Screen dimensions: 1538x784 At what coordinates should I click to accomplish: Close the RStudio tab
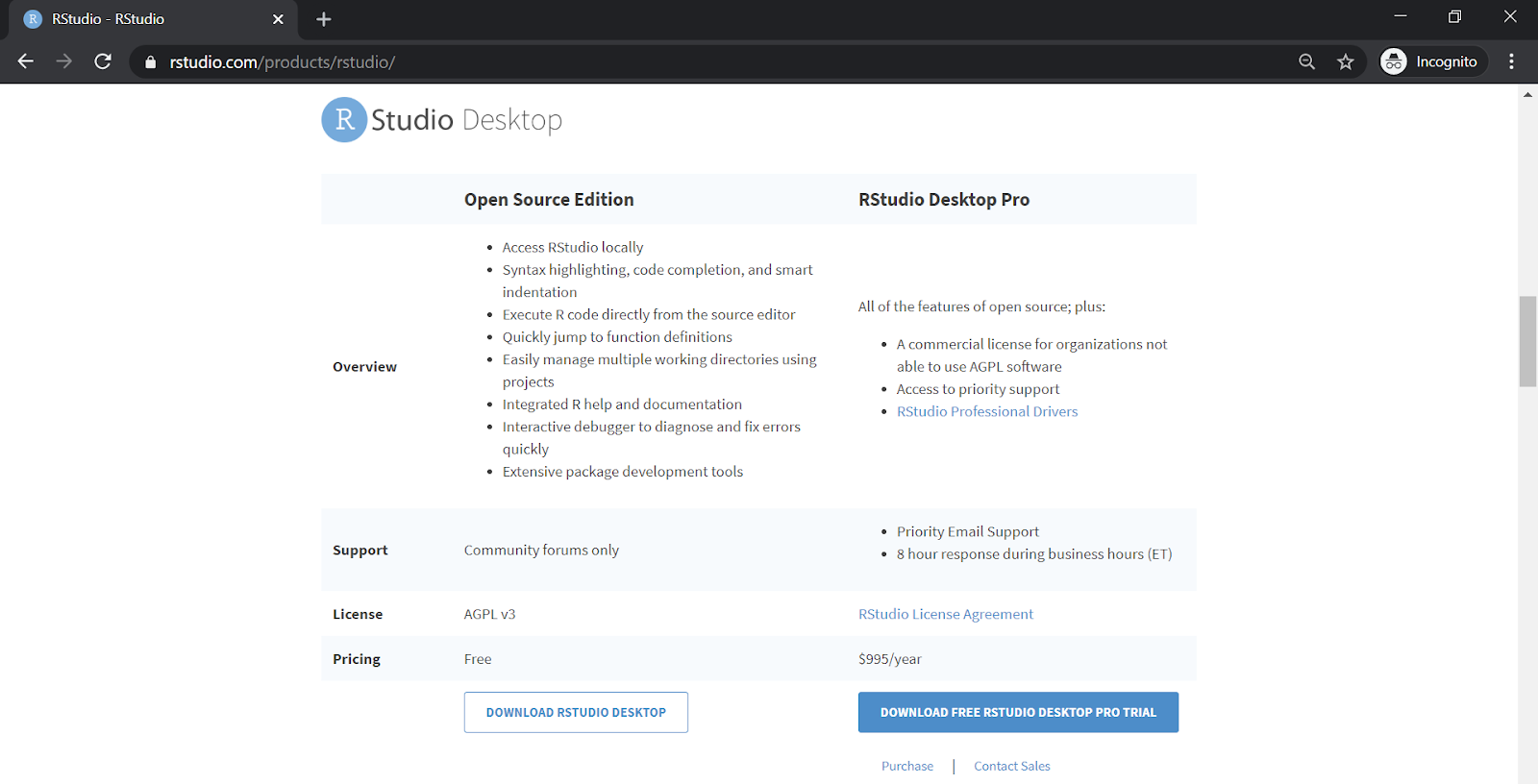coord(278,19)
